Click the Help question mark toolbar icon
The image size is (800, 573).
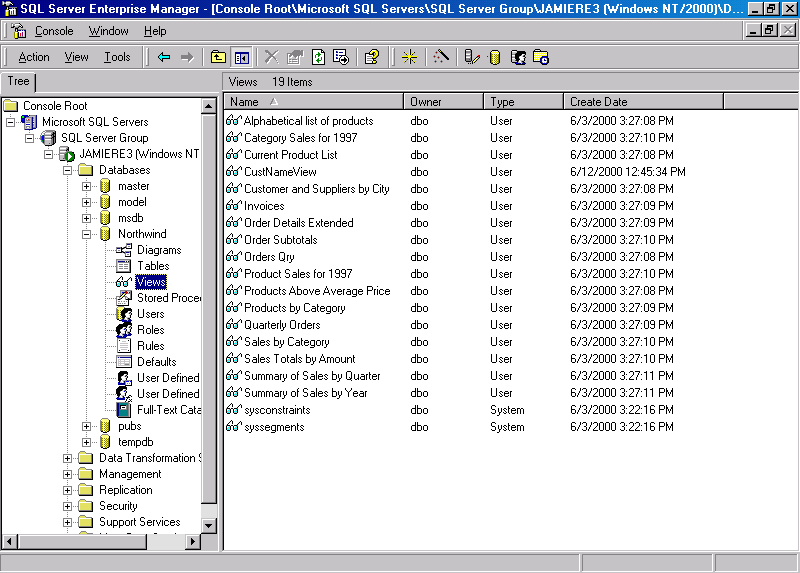[372, 57]
